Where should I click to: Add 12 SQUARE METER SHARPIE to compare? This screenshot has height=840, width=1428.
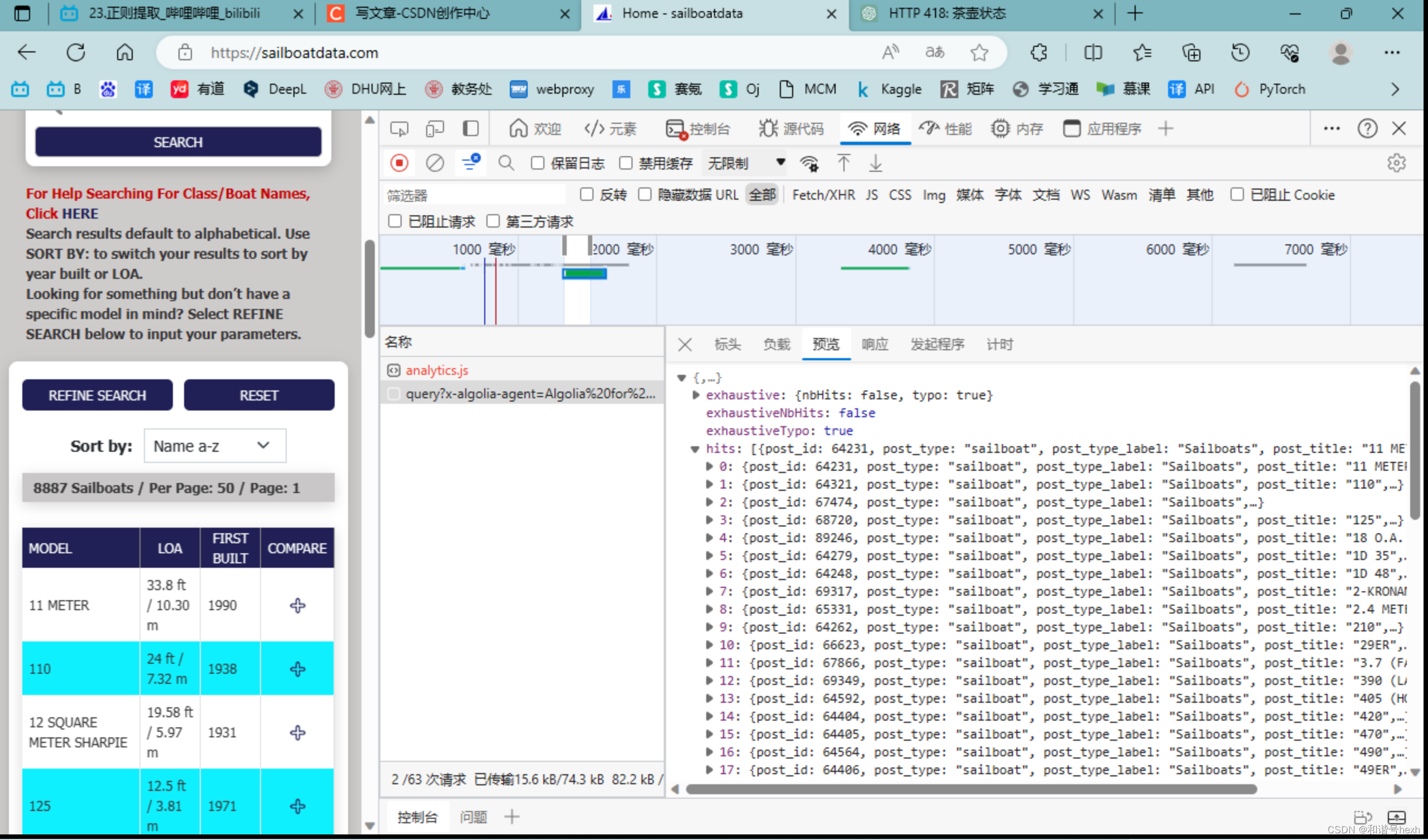click(297, 732)
